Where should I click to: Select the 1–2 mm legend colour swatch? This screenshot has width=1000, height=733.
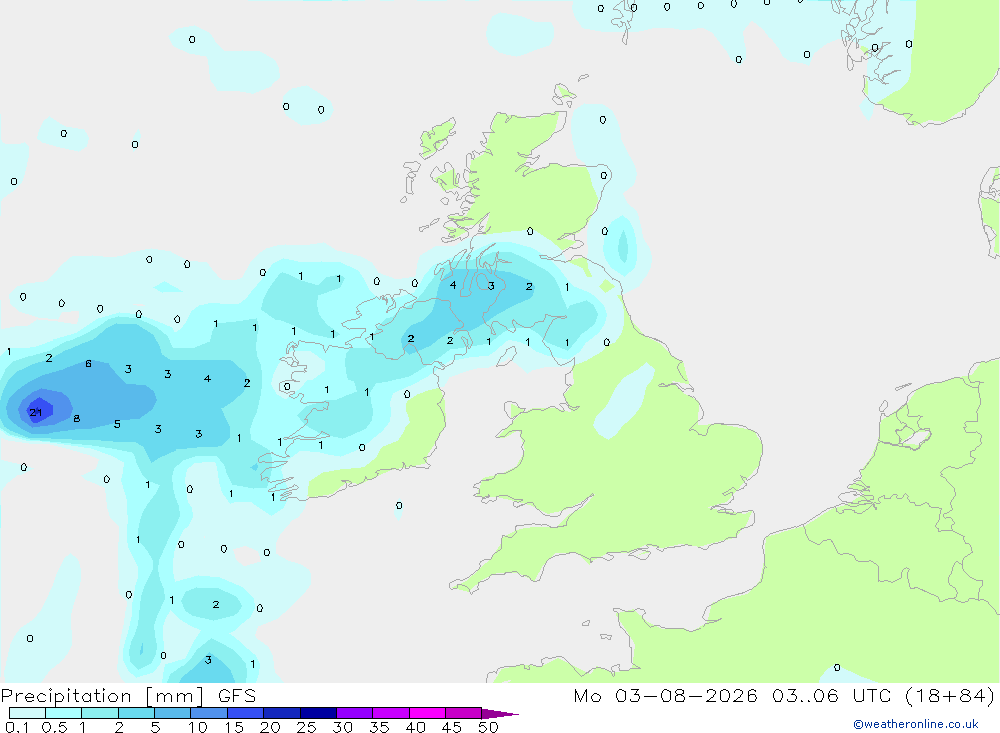(100, 713)
